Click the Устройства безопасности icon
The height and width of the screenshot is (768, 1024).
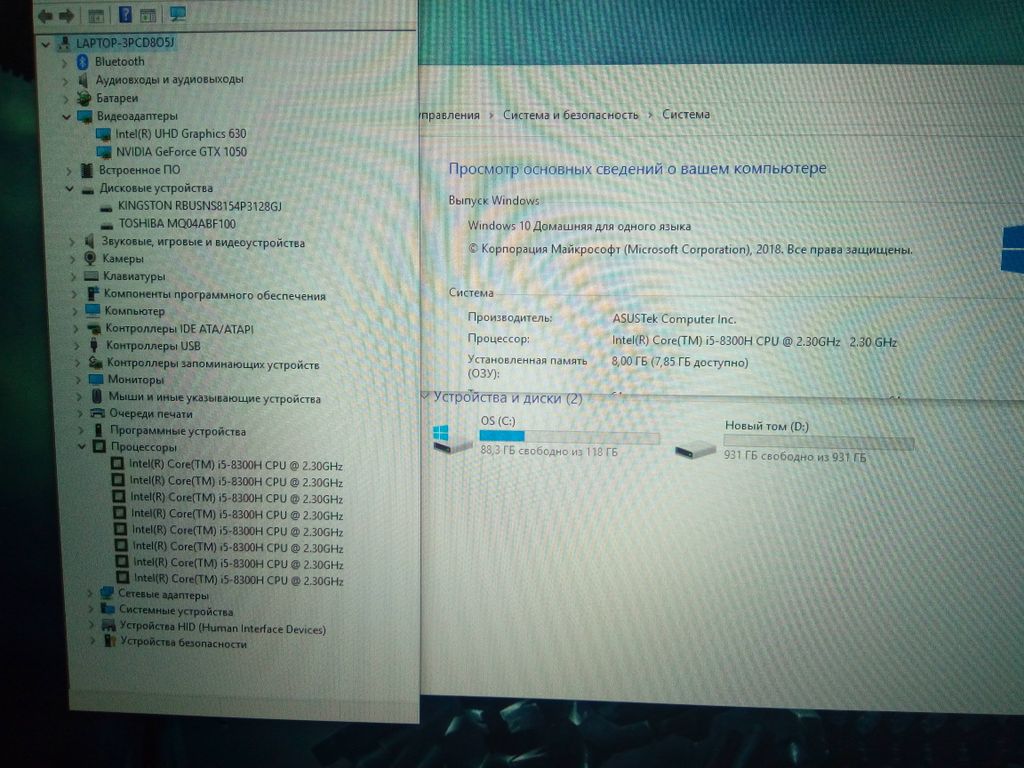110,641
